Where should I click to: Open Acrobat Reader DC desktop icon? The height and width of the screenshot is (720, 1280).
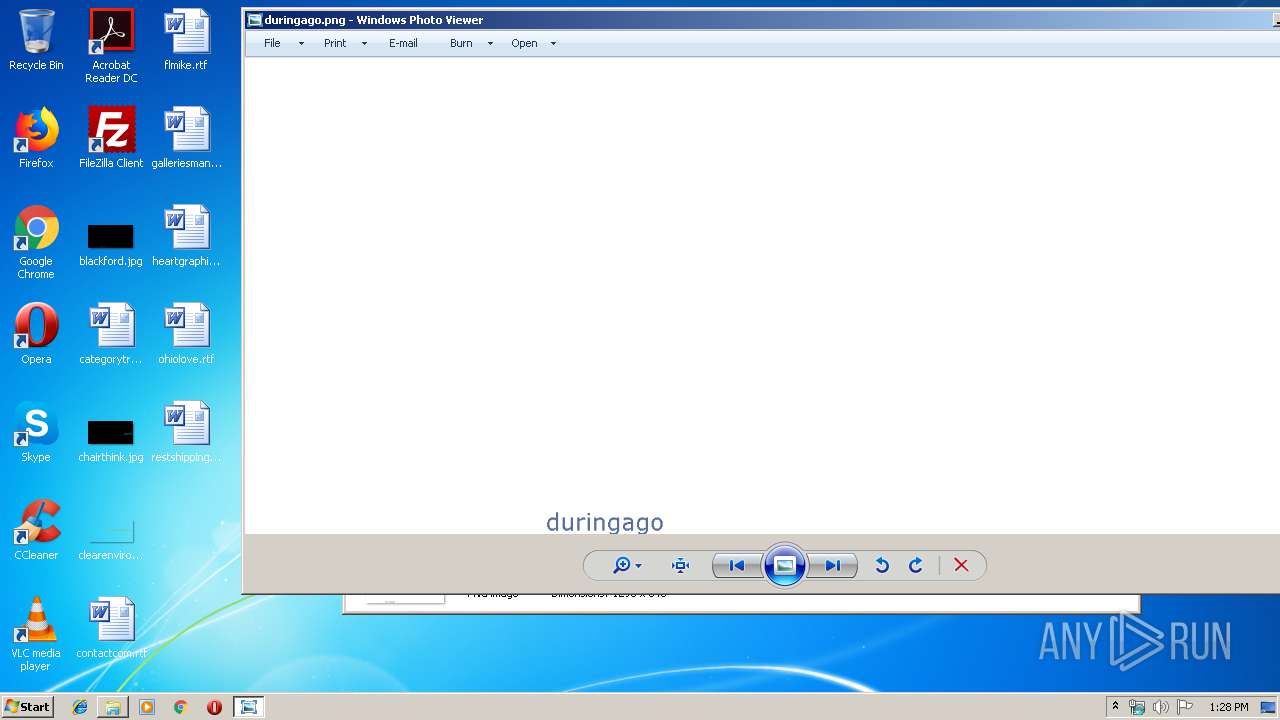(111, 46)
